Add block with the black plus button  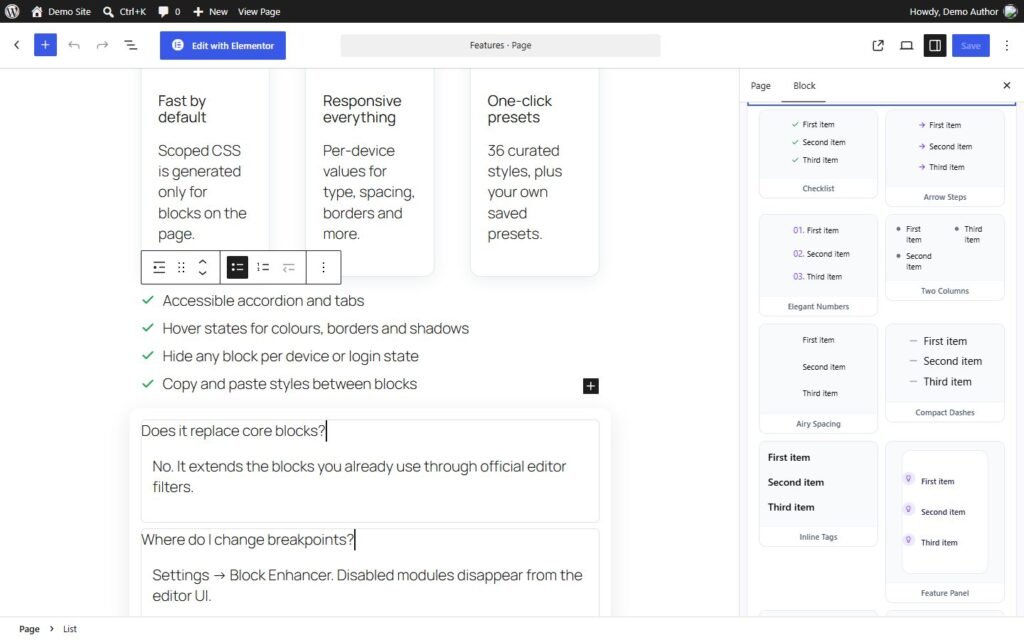point(590,386)
